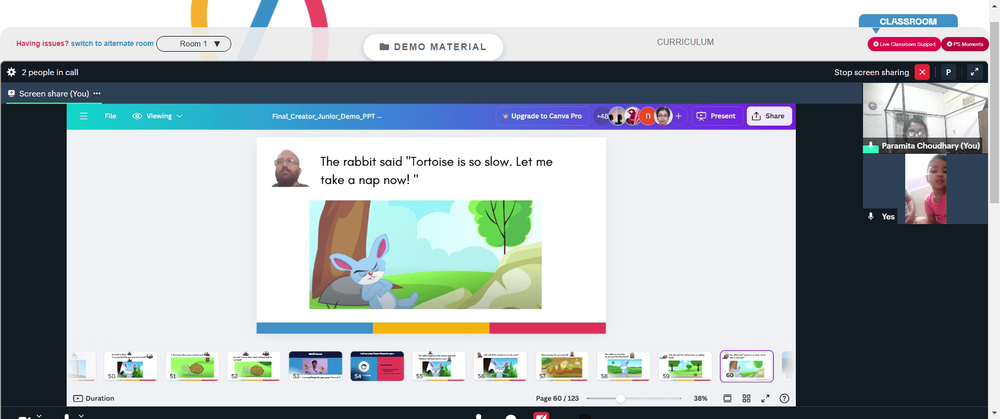
Task: Click the red stop screen sharing X
Action: (922, 72)
